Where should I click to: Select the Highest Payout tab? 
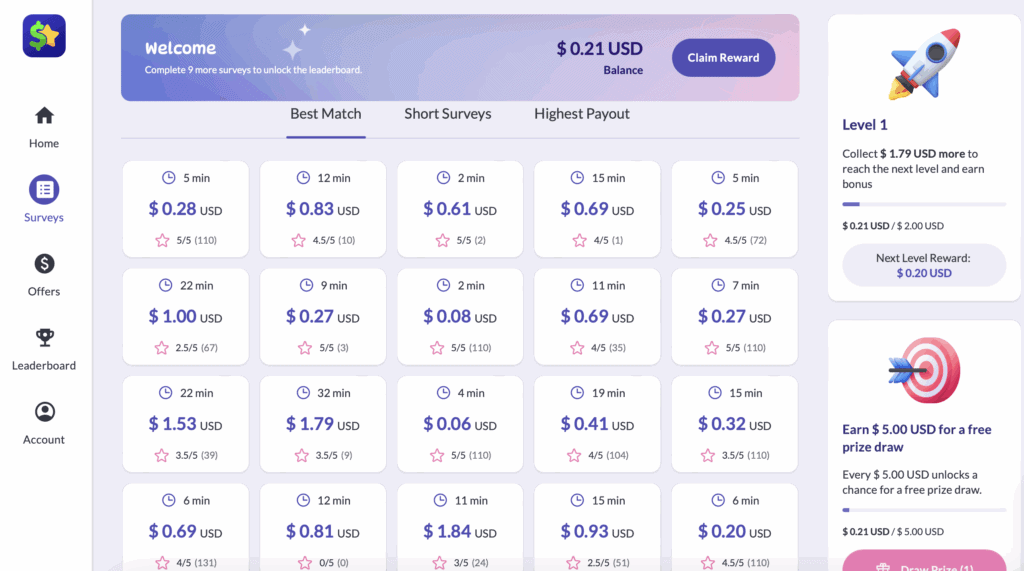tap(581, 114)
